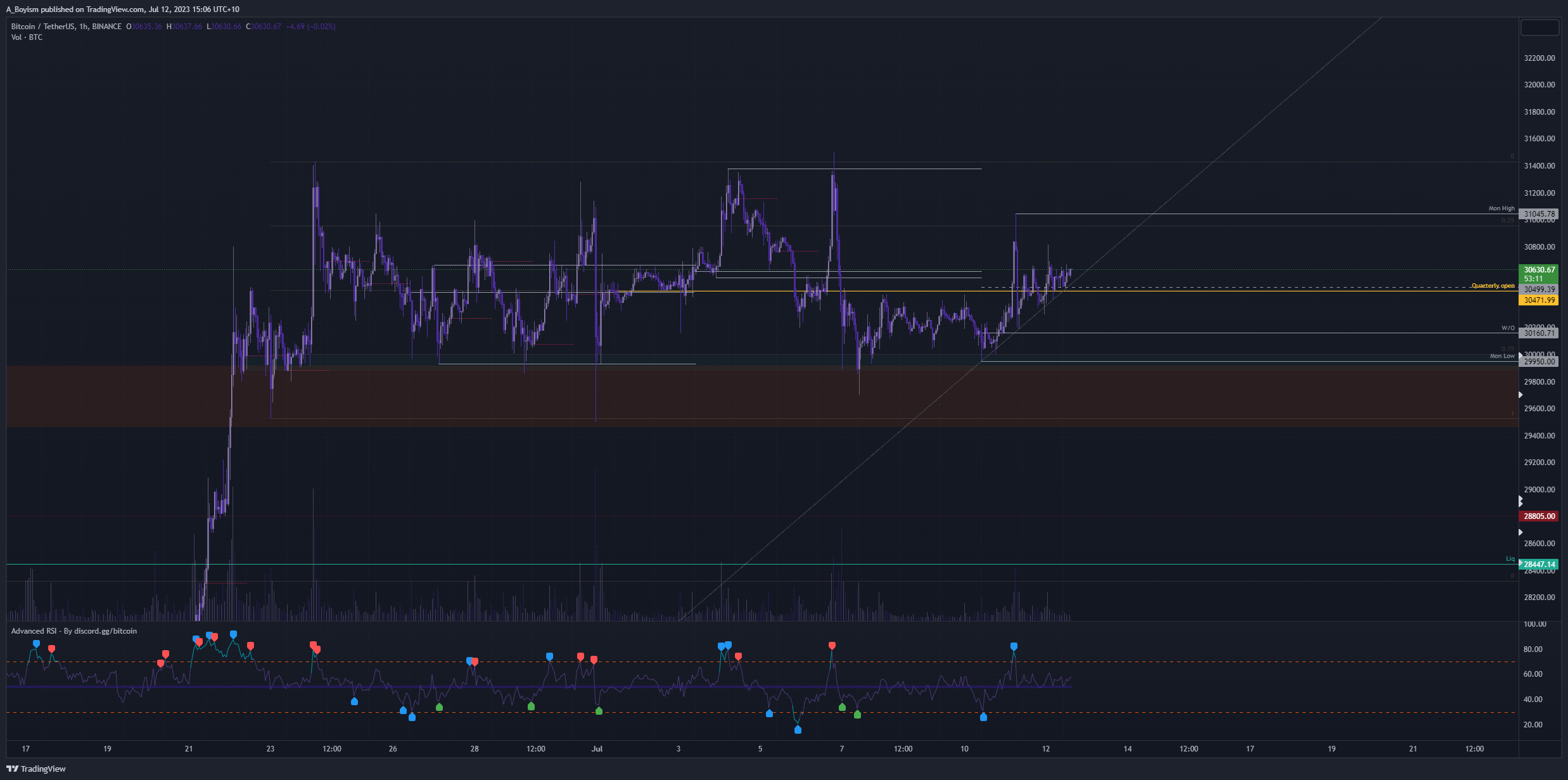Click the W/O 30160.71 price label
The height and width of the screenshot is (780, 1568).
[1539, 333]
